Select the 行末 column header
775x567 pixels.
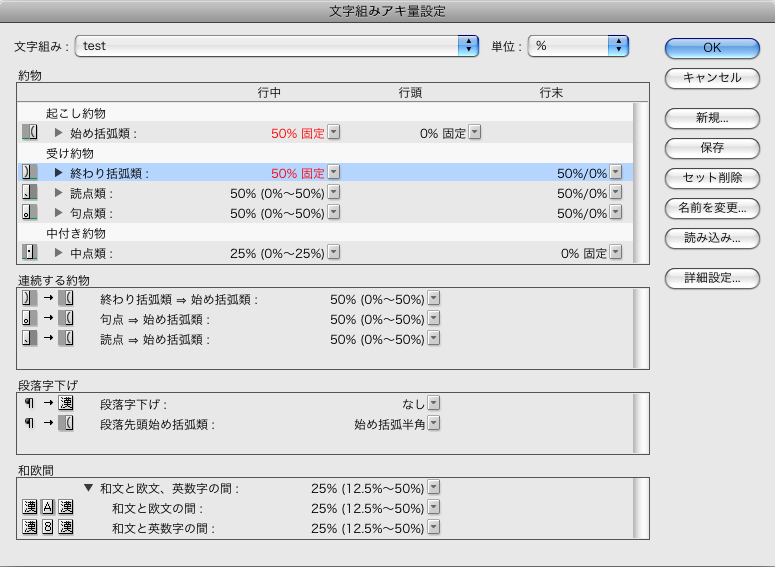551,92
